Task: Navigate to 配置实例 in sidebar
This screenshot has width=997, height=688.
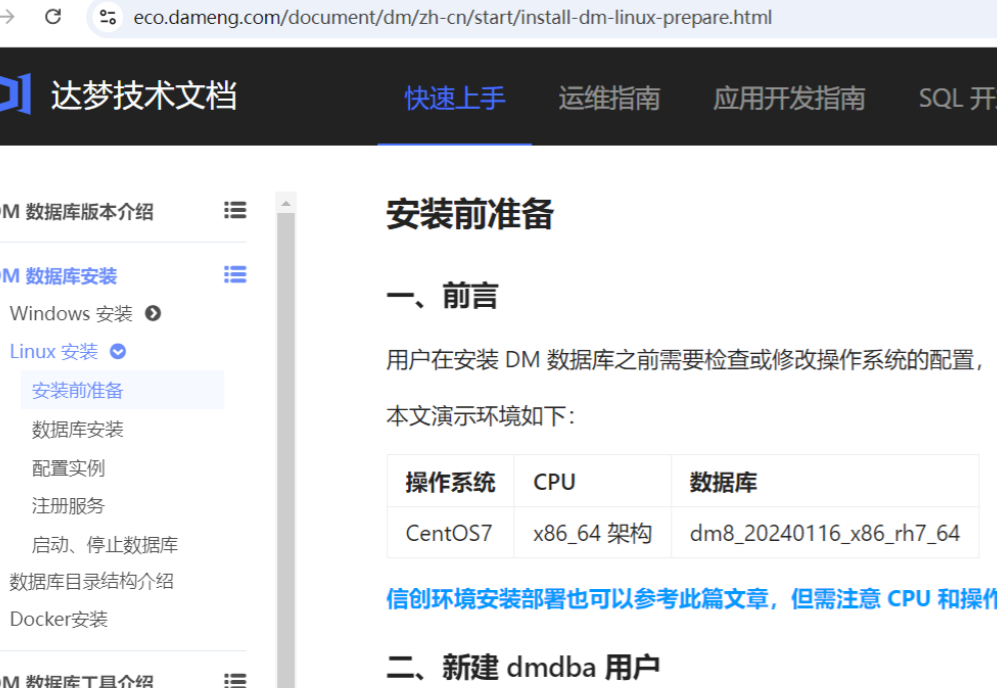Action: 68,468
